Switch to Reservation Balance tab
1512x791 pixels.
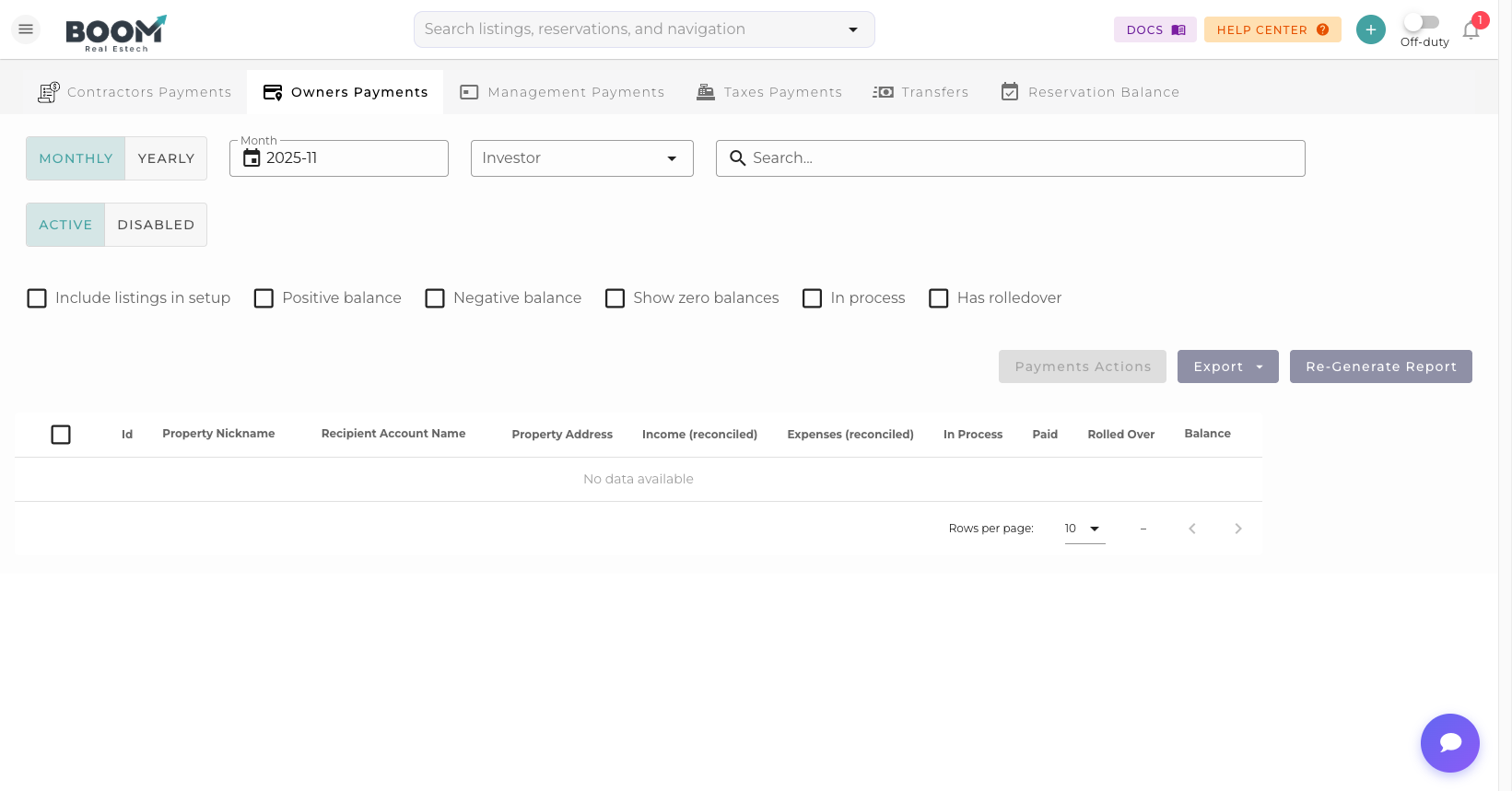[x=1090, y=92]
